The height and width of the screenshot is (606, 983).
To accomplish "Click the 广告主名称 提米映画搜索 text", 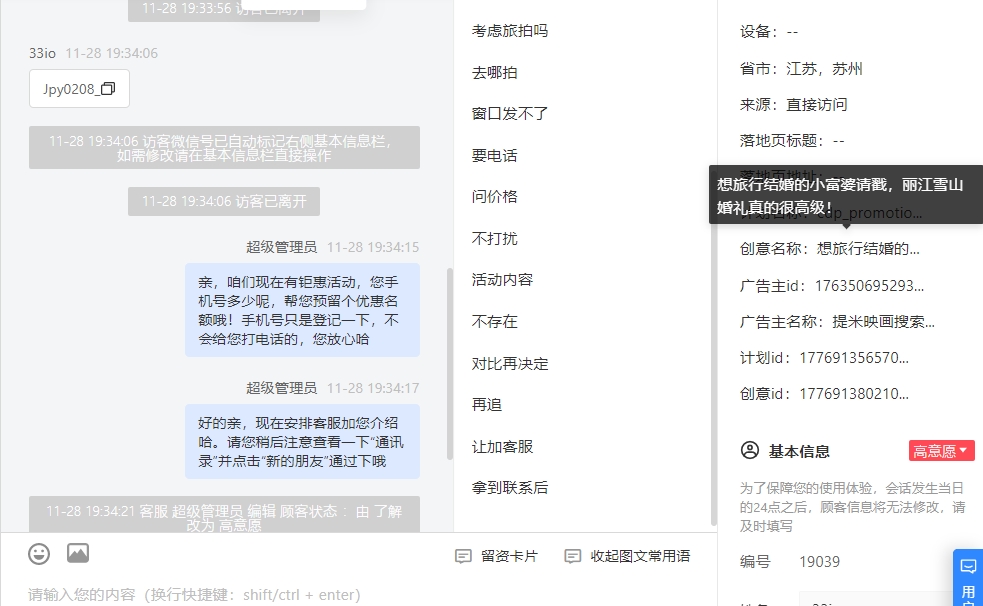I will 883,322.
